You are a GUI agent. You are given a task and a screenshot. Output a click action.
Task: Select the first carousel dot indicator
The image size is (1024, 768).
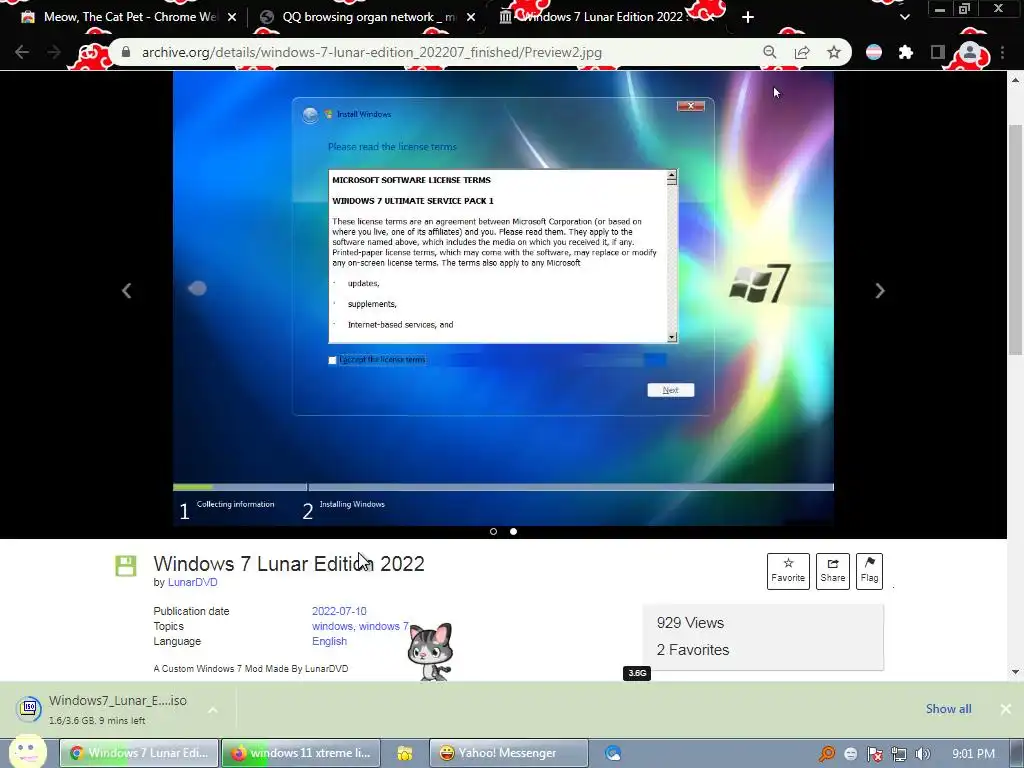coord(494,532)
